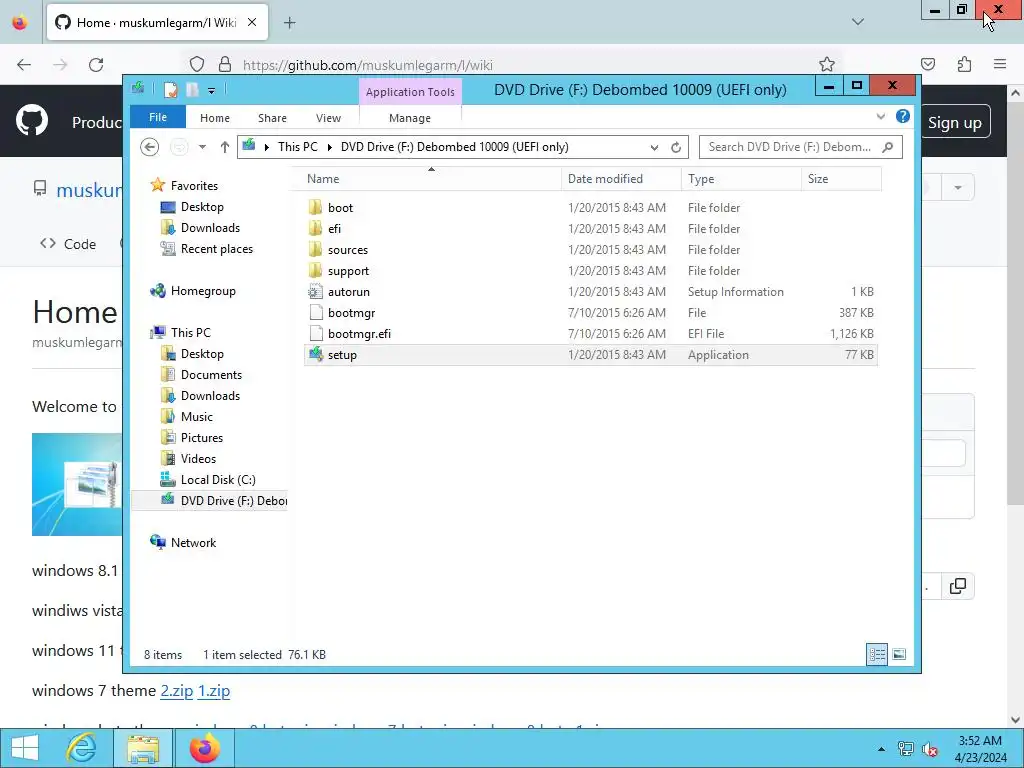Open Manage ribbon tab
1024x768 pixels.
point(410,118)
